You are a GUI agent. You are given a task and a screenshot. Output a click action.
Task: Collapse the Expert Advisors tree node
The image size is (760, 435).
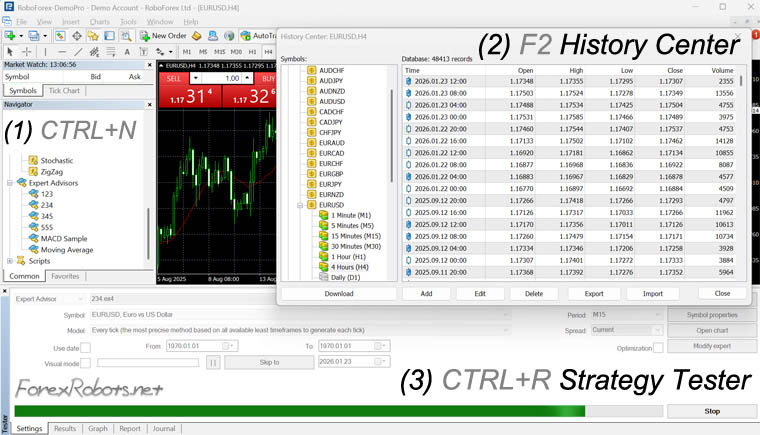[10, 183]
